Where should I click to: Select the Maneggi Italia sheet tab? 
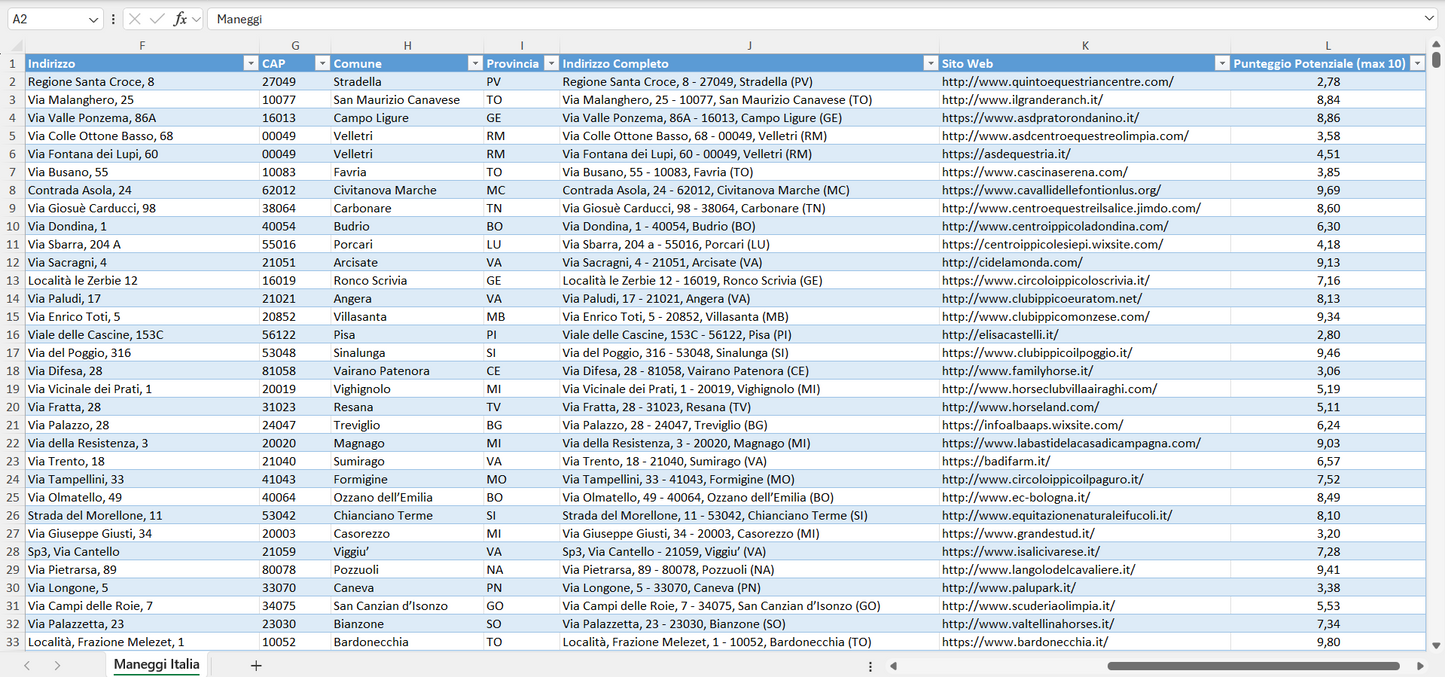155,664
